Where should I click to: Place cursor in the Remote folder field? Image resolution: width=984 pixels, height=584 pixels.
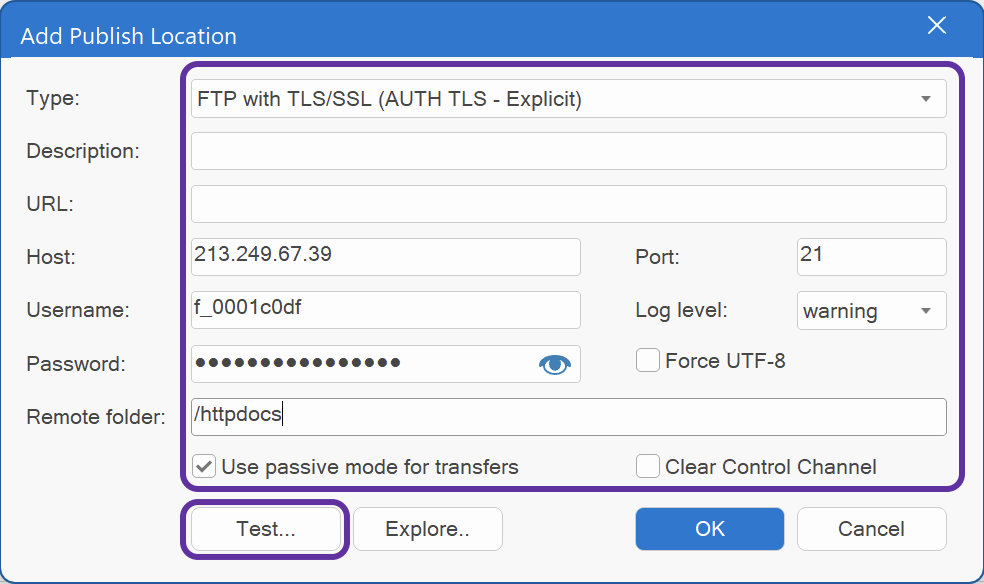pyautogui.click(x=568, y=416)
